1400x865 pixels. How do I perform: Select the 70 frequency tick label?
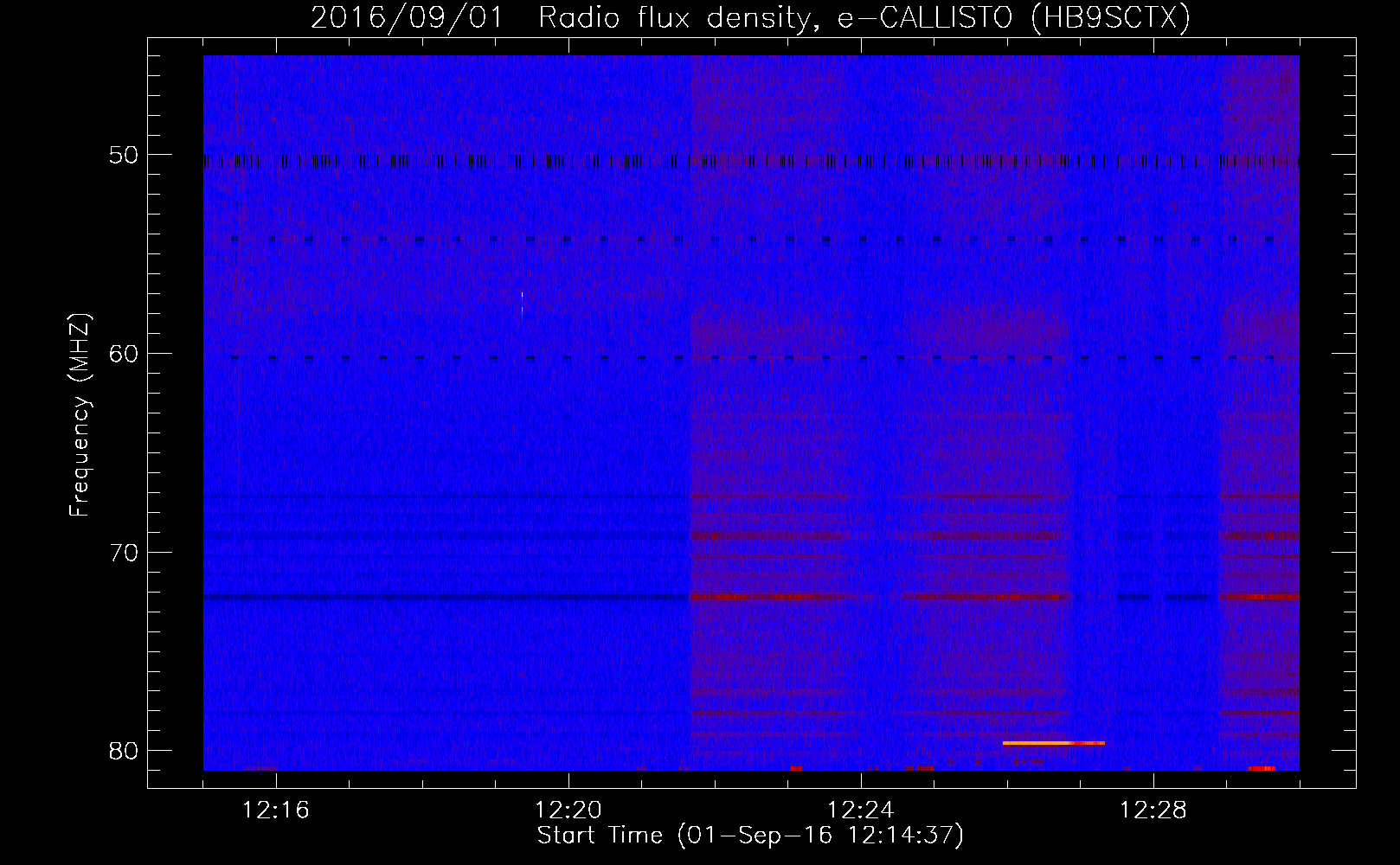point(125,553)
